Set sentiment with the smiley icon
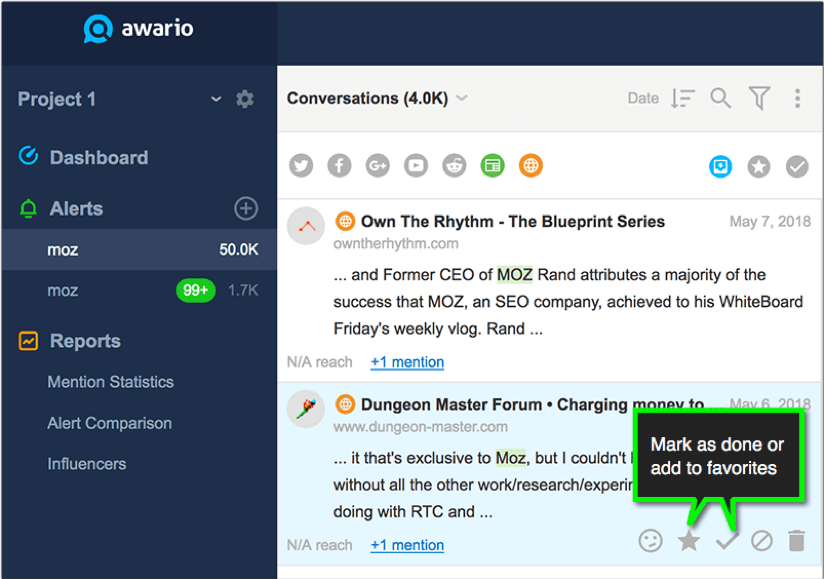 coord(651,541)
